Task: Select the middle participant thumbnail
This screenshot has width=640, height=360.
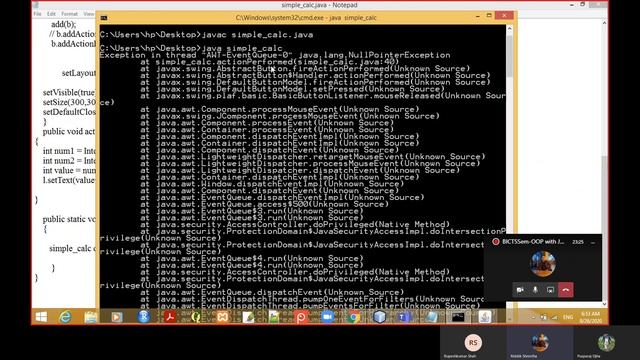Action: (540, 342)
